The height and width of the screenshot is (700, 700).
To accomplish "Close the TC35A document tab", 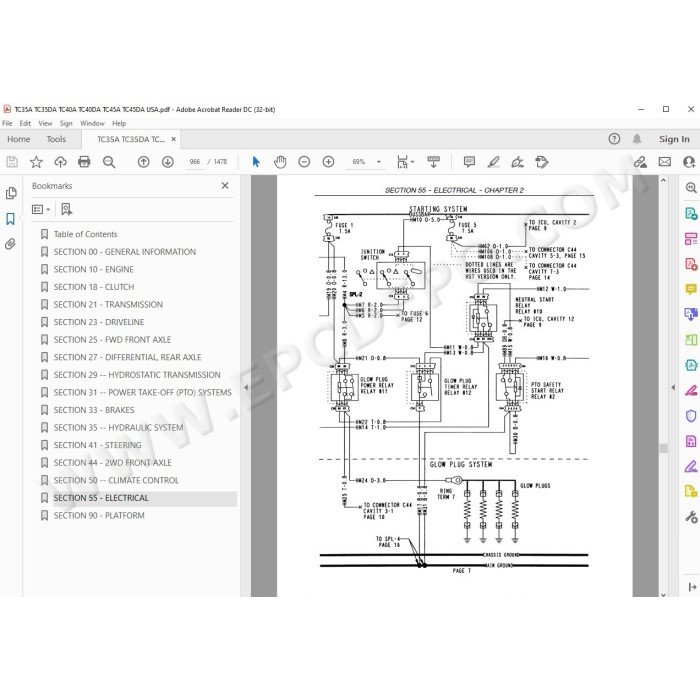I will pos(174,139).
